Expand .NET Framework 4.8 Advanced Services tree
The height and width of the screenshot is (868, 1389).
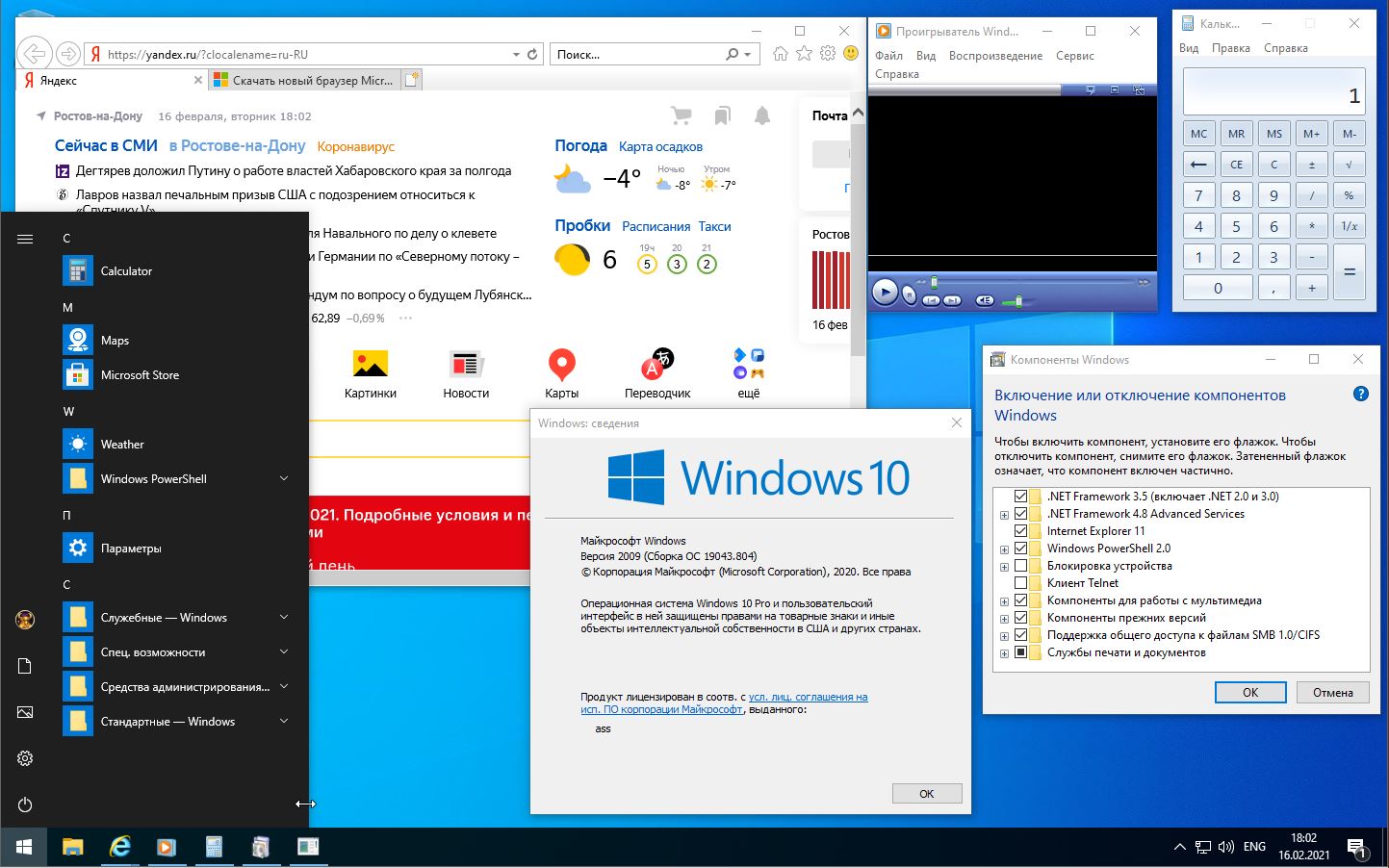pyautogui.click(x=1004, y=515)
